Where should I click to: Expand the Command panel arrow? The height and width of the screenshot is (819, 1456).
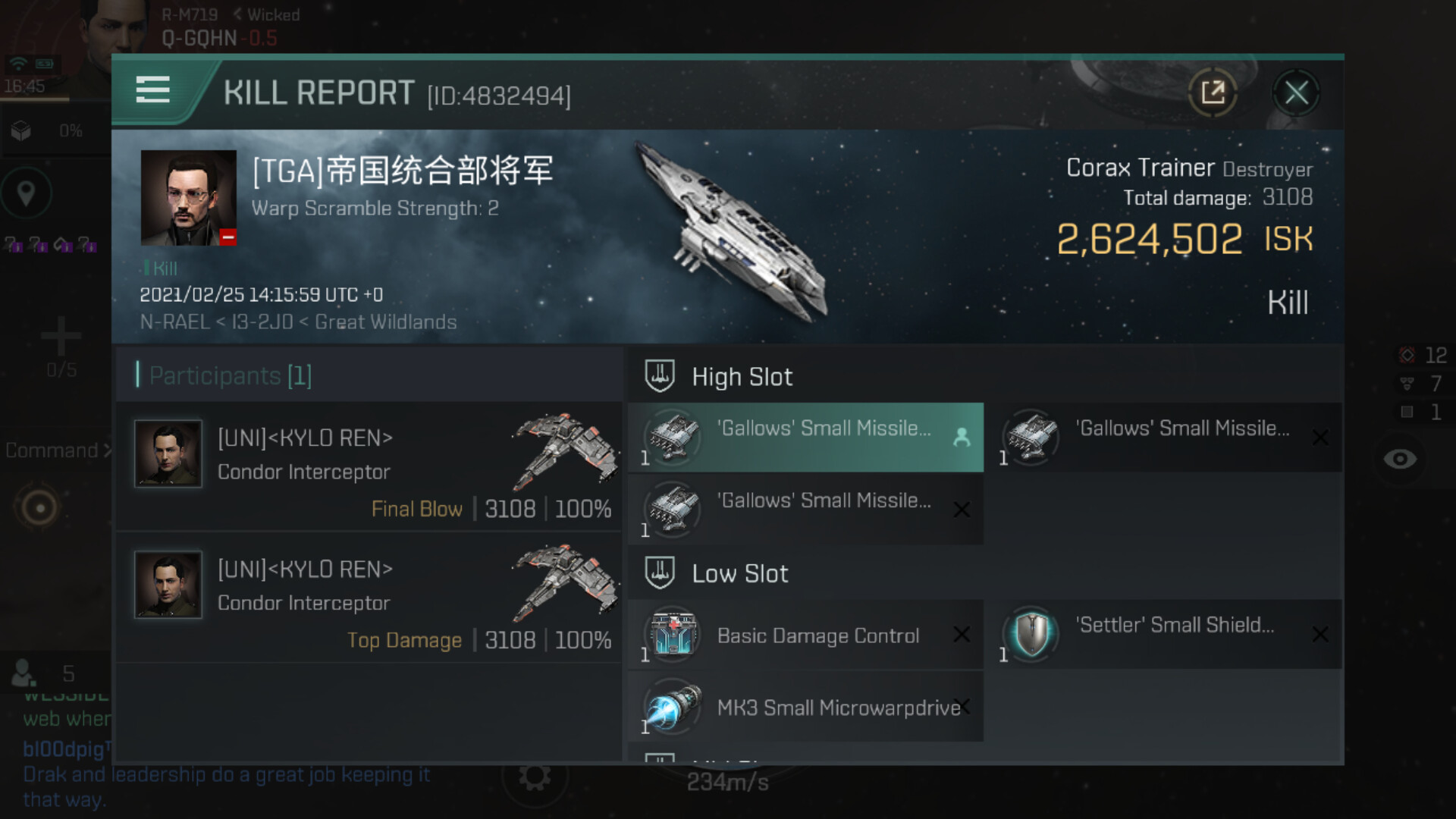click(107, 450)
